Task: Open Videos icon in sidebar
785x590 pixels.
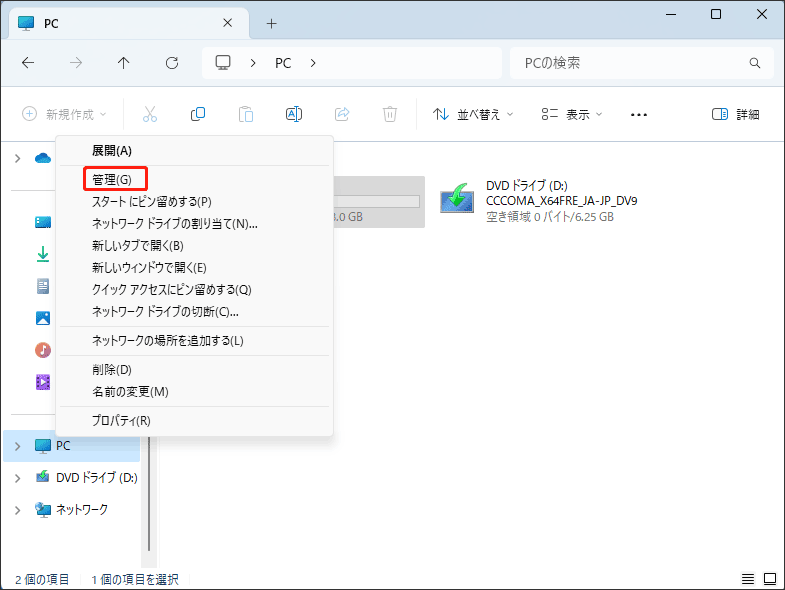Action: (43, 382)
